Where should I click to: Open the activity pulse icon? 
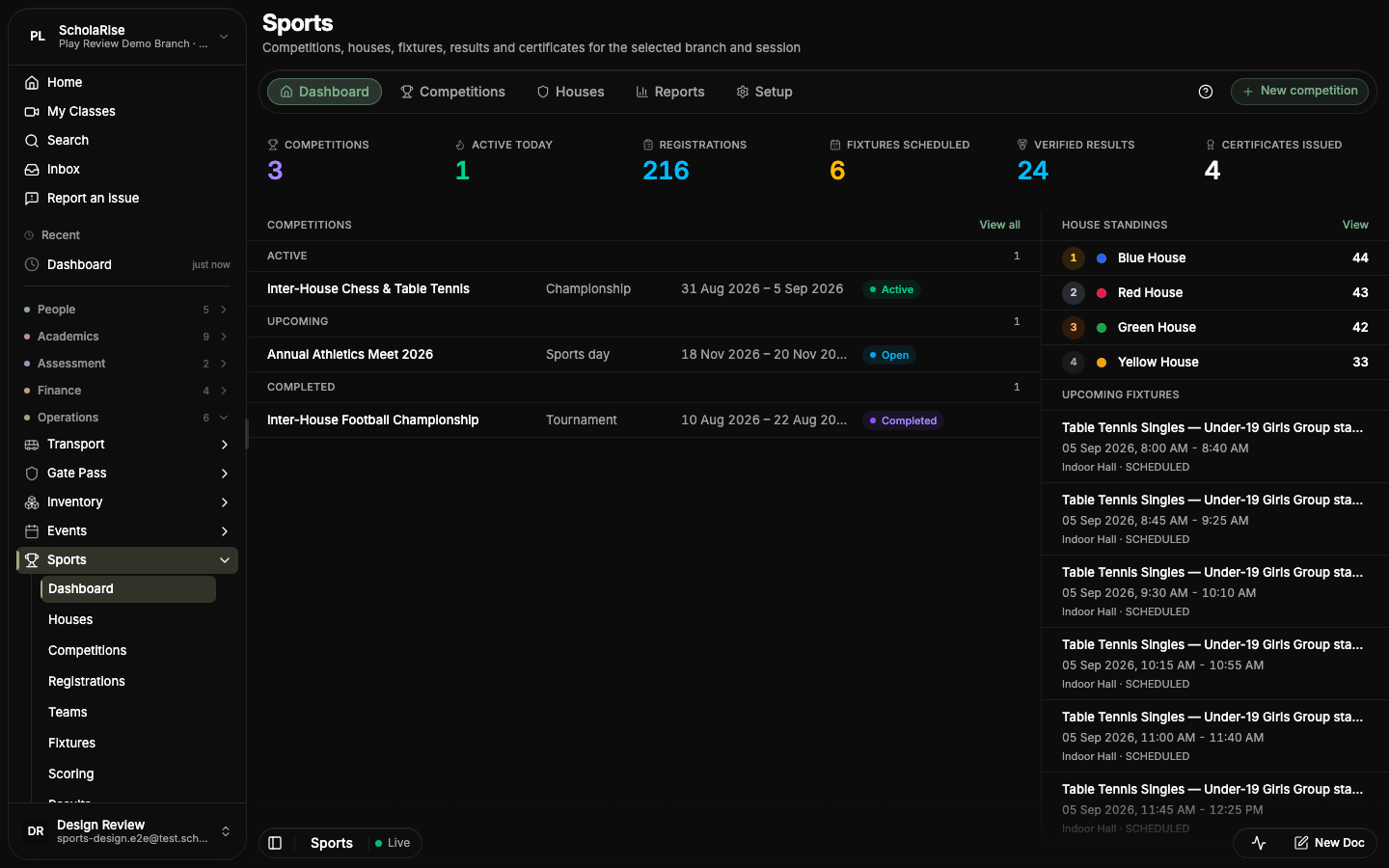(x=1259, y=843)
